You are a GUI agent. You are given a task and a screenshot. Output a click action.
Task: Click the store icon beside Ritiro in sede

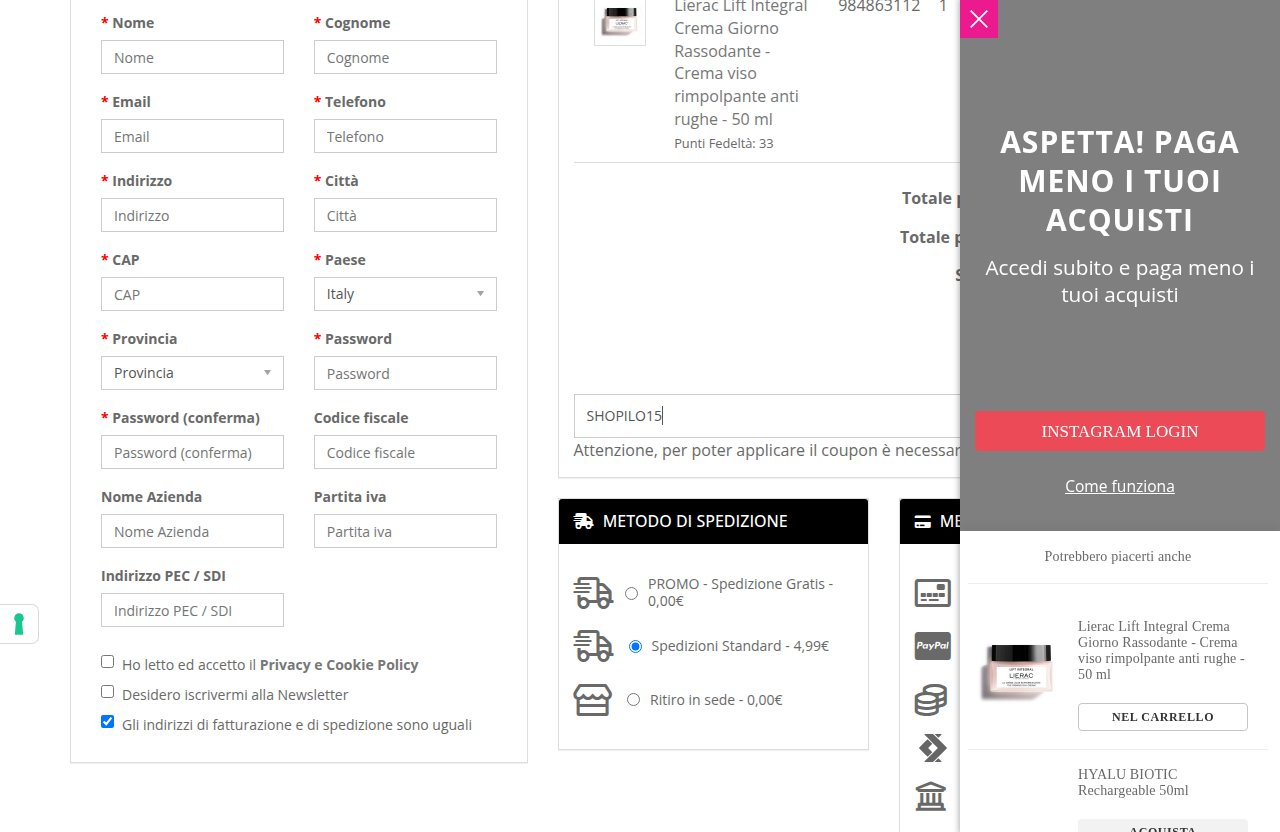[x=593, y=700]
